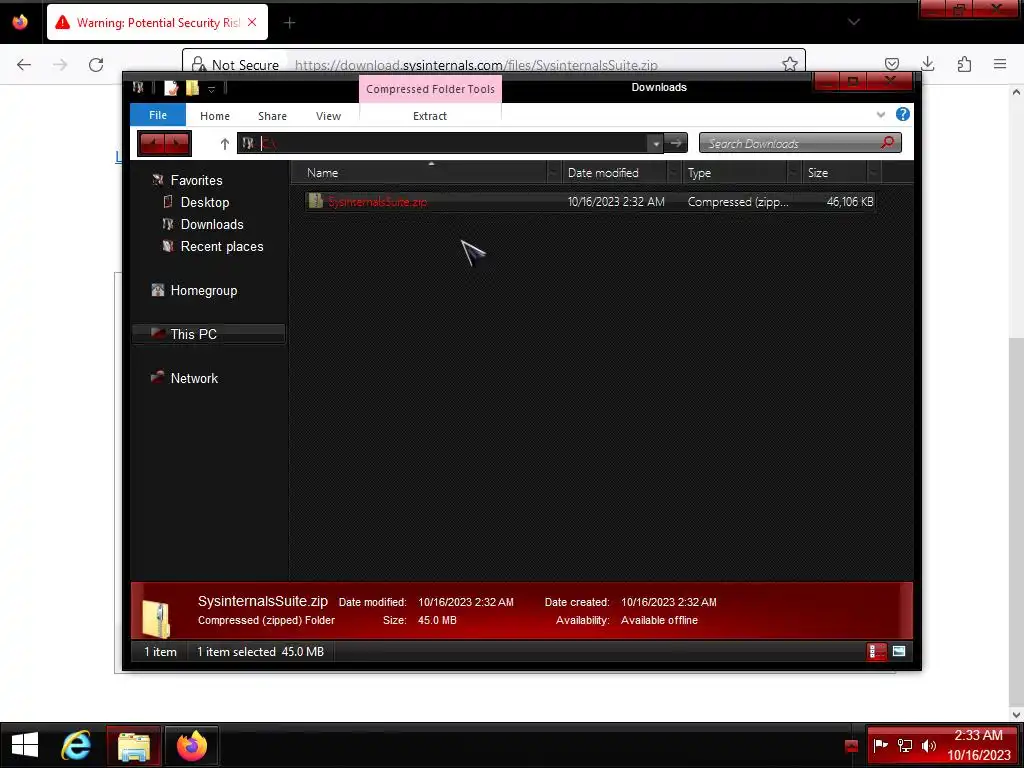Click the SysinternalsSuite.zip zip file icon

pos(315,201)
